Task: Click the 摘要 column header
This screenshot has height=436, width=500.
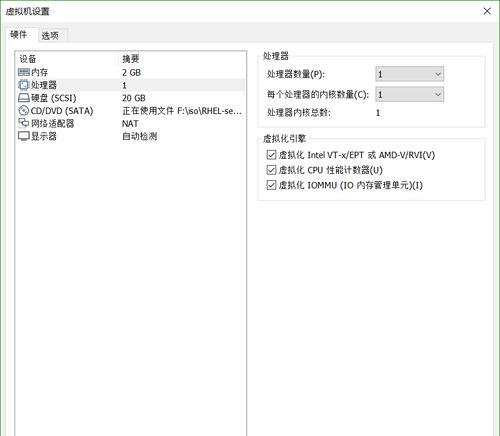Action: click(130, 59)
